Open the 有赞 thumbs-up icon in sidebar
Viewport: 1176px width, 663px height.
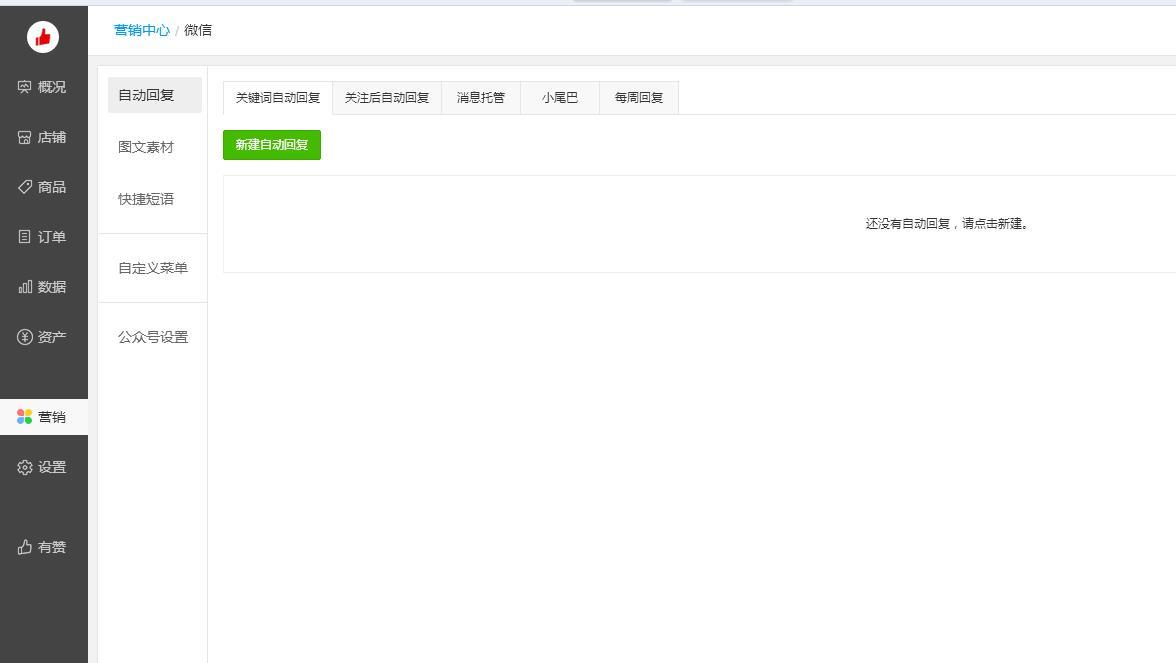coord(25,547)
